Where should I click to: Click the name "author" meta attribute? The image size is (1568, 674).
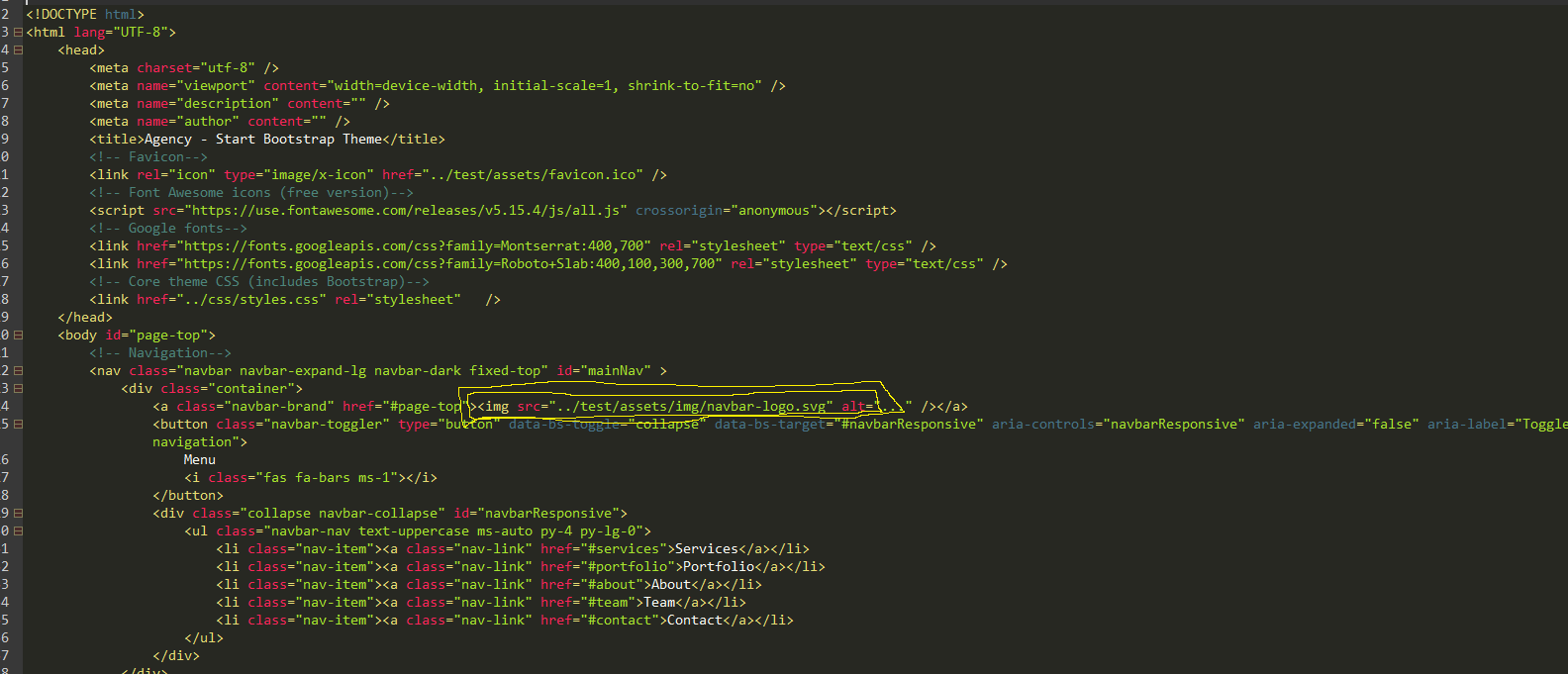[188, 122]
